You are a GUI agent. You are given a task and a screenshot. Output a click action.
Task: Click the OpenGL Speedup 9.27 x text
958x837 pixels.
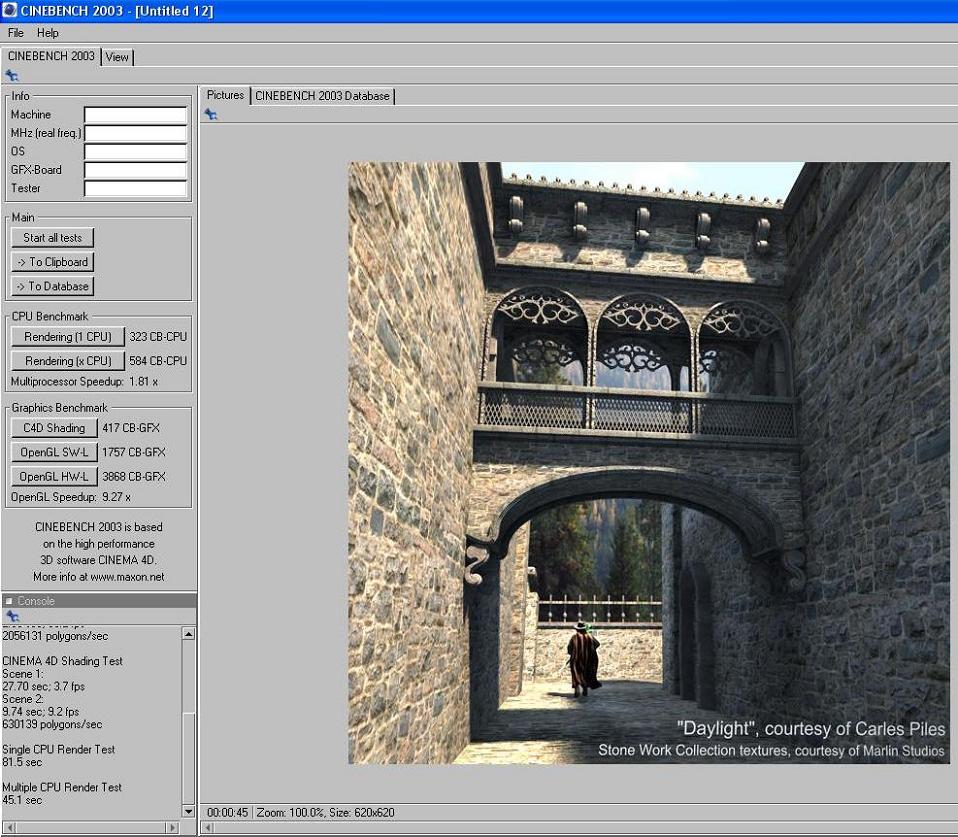coord(71,497)
